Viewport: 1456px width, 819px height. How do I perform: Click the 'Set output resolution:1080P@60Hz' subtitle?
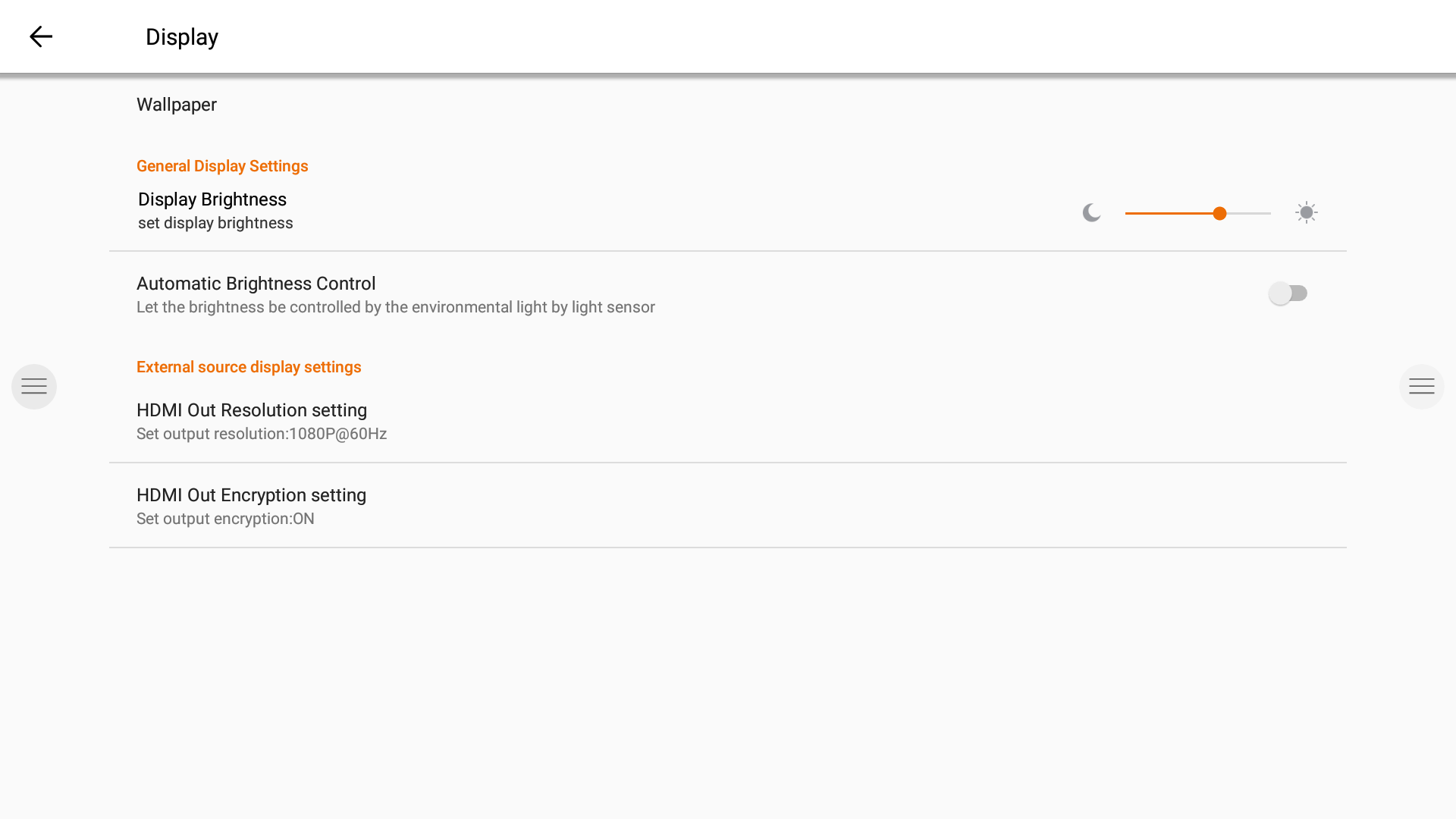click(x=262, y=434)
